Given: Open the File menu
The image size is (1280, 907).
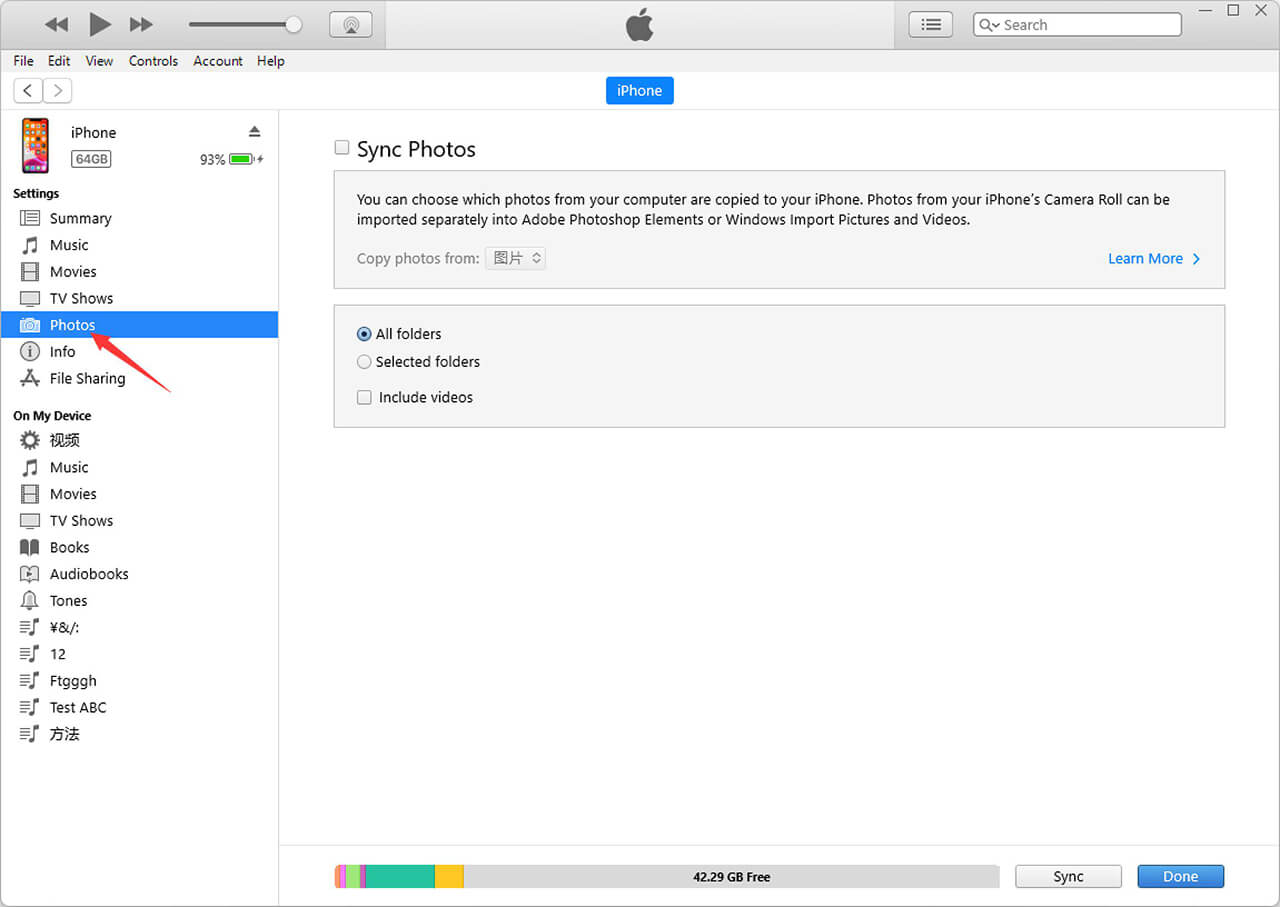Looking at the screenshot, I should pos(23,61).
